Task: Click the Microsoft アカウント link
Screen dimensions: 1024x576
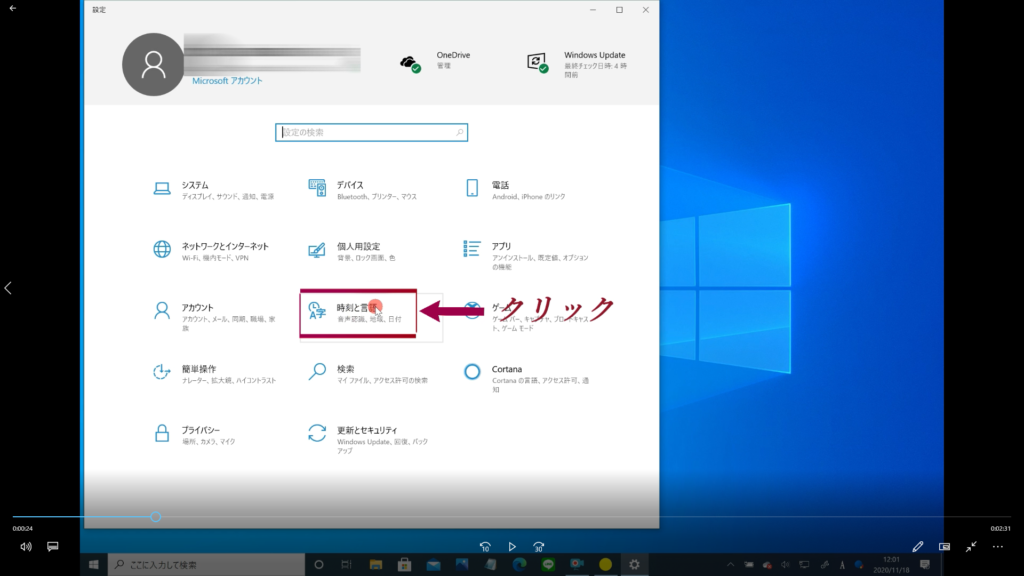Action: tap(227, 81)
